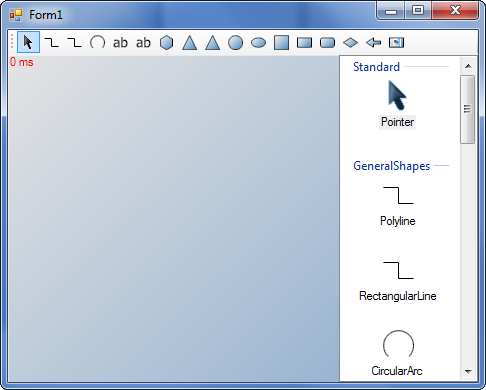
Task: Select the first 'ab' text tool
Action: [x=120, y=43]
